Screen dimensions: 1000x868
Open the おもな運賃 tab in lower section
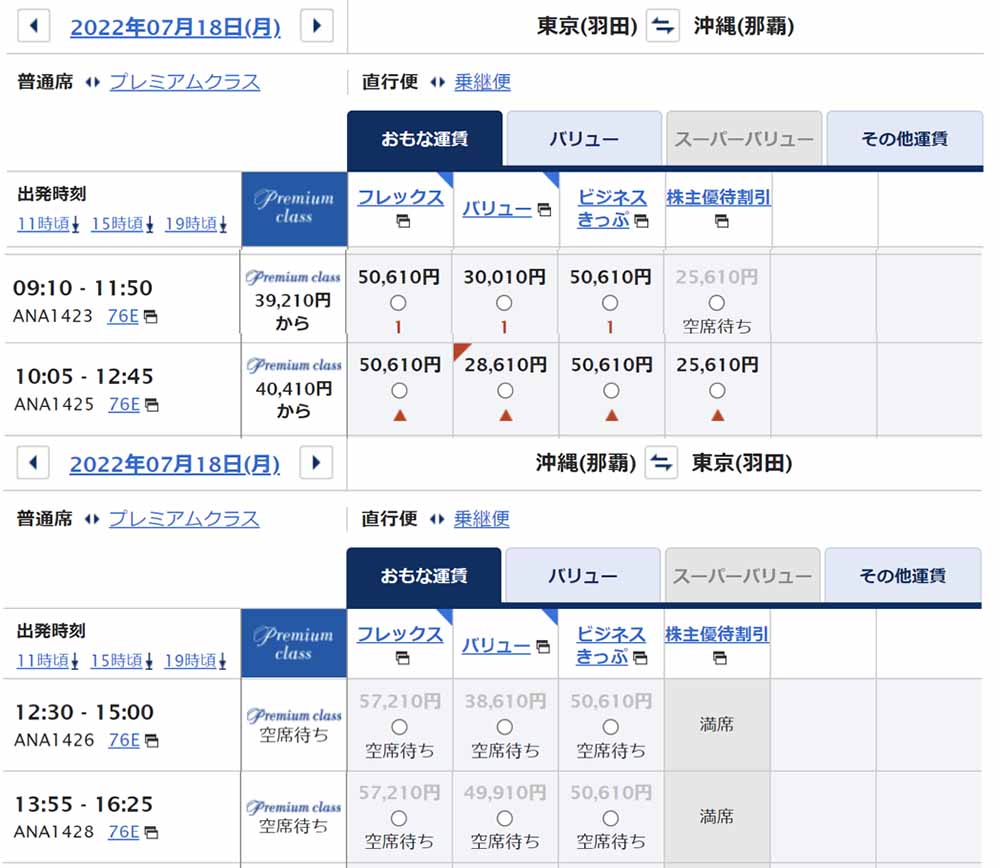coord(424,575)
